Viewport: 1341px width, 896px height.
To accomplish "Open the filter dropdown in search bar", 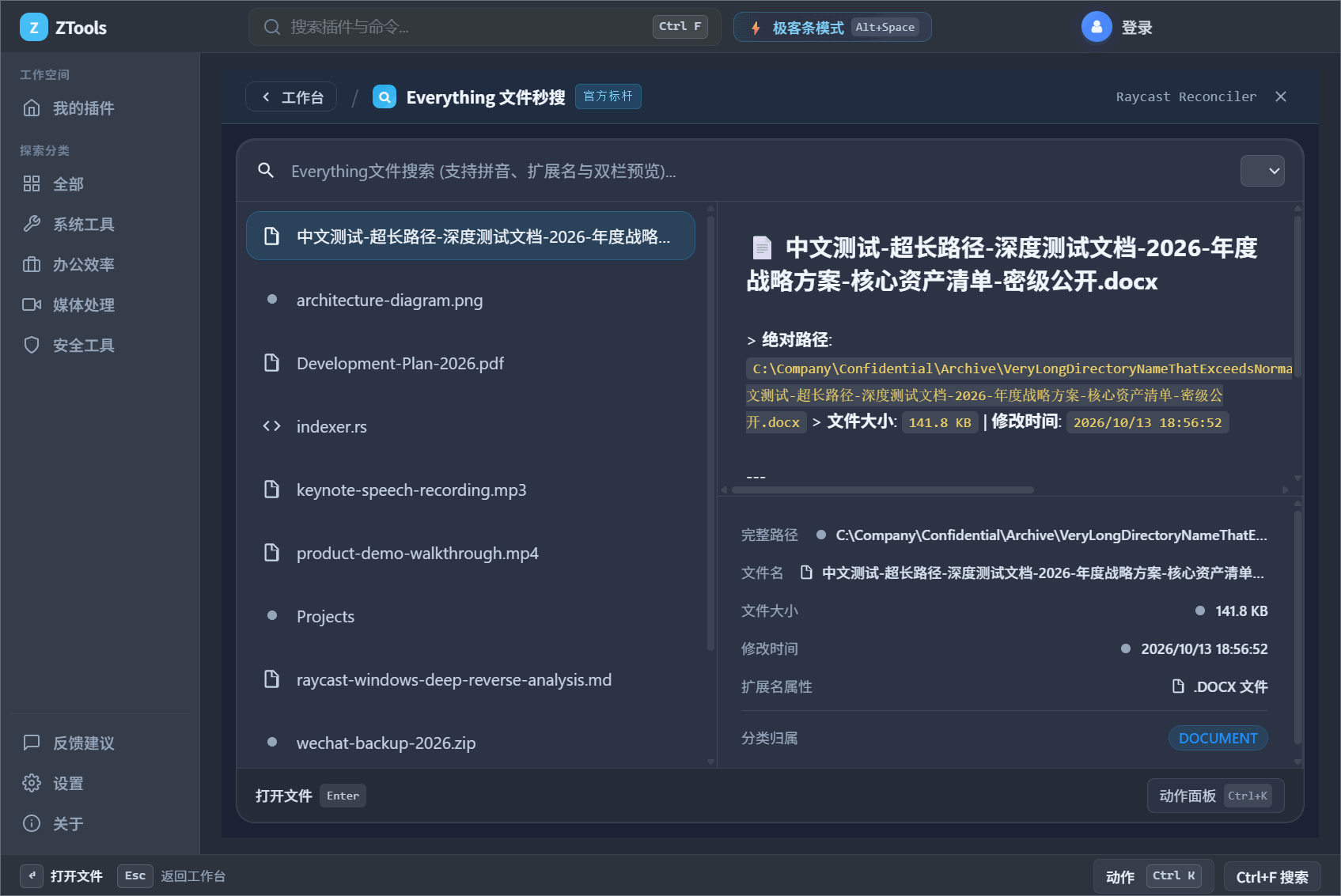I will click(x=1262, y=171).
